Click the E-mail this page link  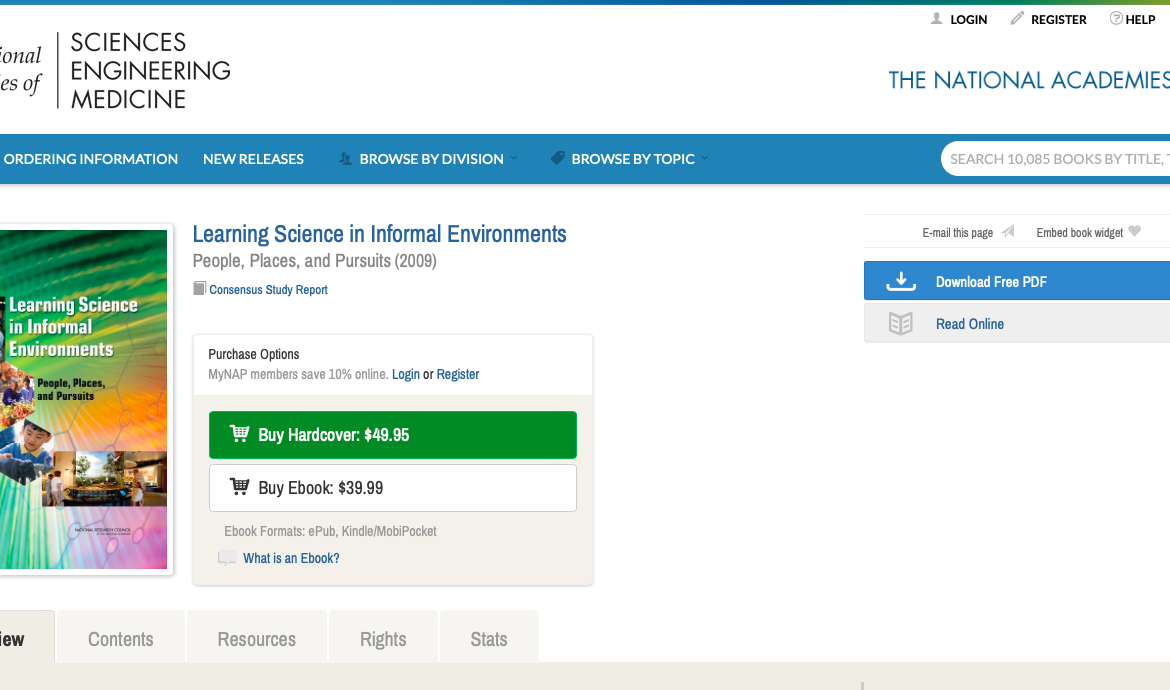[957, 233]
